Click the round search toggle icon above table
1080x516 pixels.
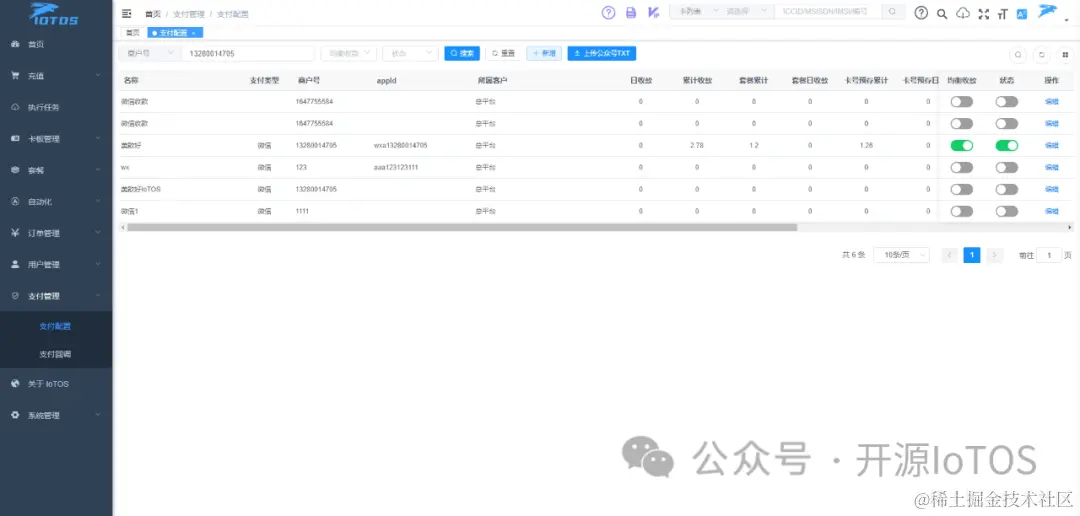(x=1017, y=54)
